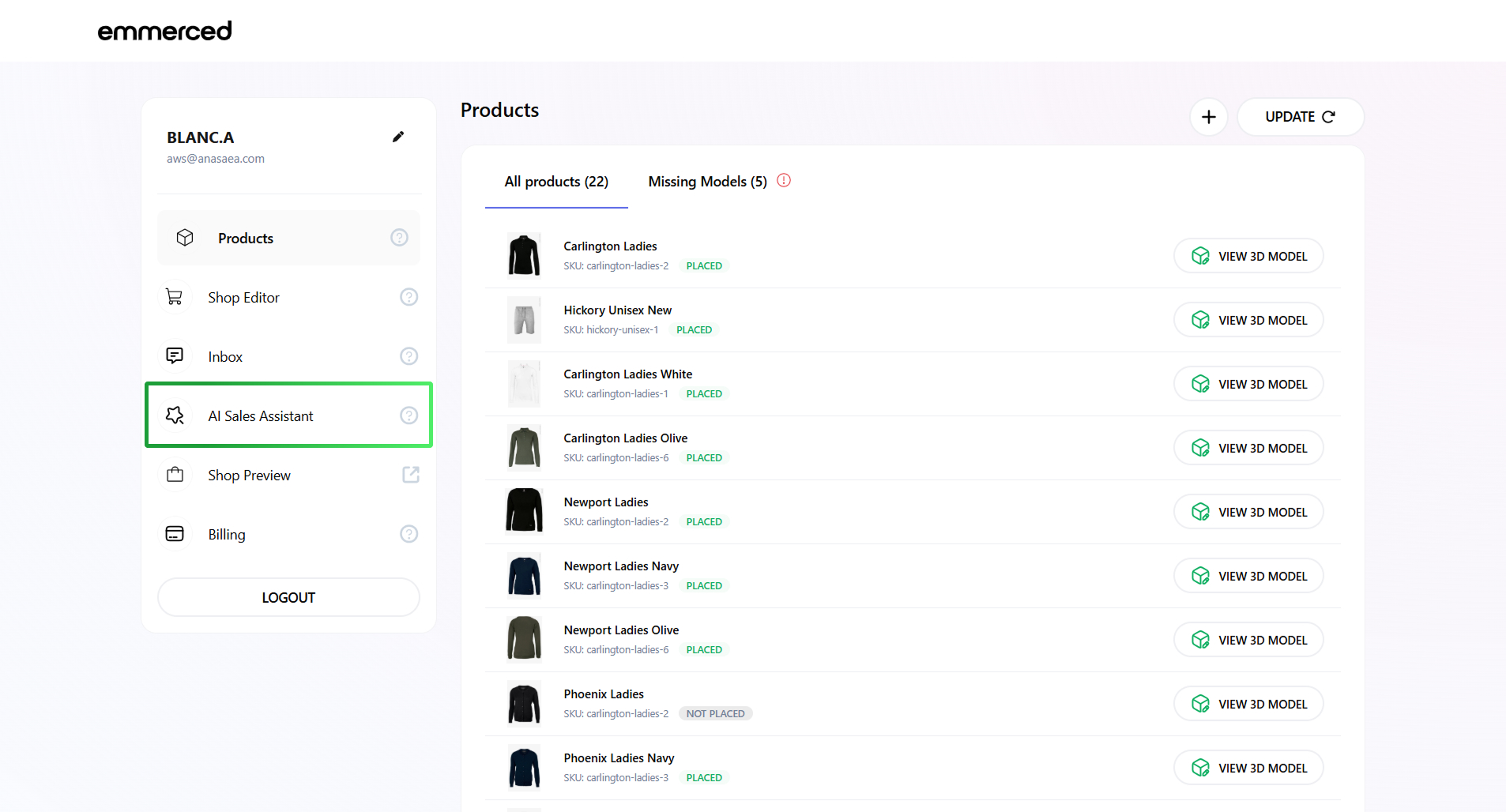Click help icon next to Billing

[x=409, y=534]
